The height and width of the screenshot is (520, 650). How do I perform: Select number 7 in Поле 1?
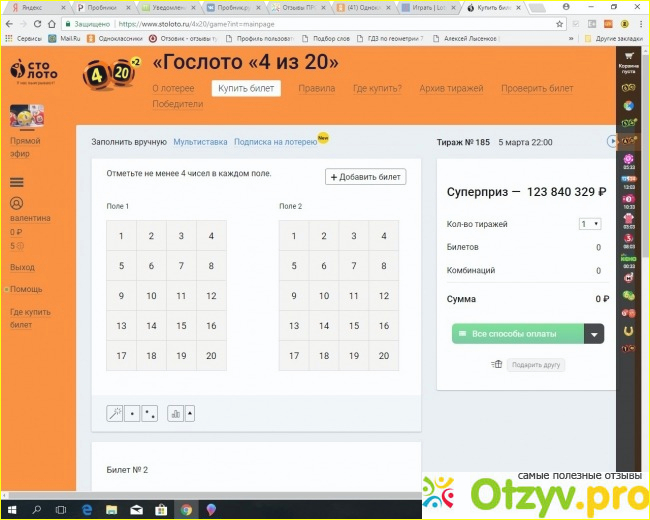tap(181, 266)
